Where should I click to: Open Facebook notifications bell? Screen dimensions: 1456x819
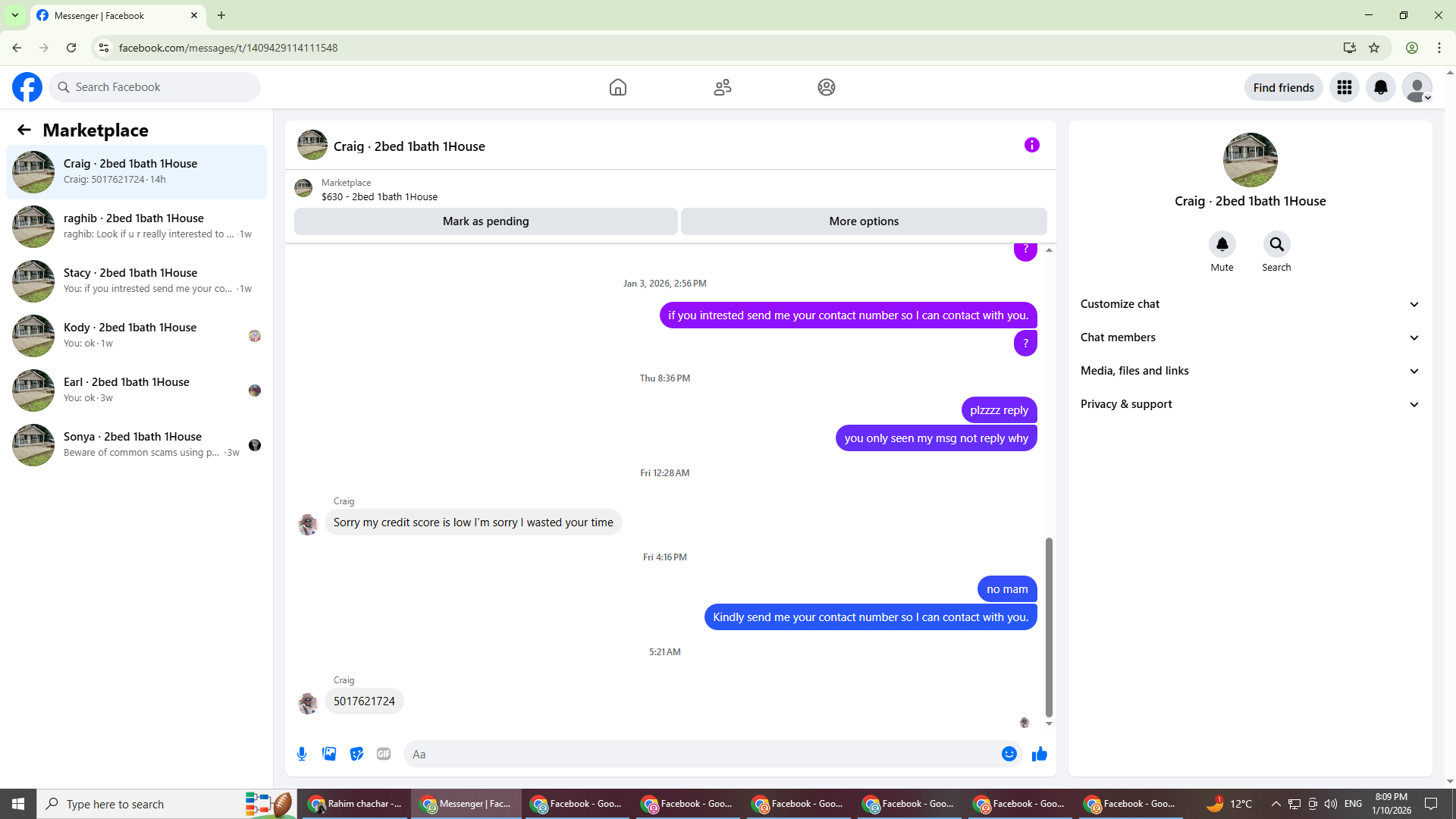click(1380, 87)
